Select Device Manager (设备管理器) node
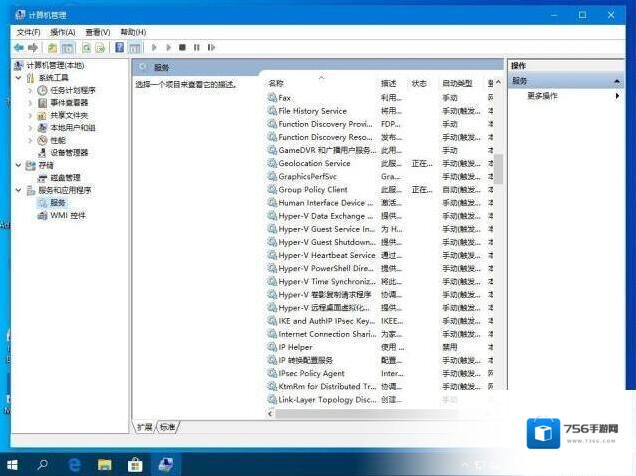Viewport: 636px width, 476px height. tap(69, 153)
